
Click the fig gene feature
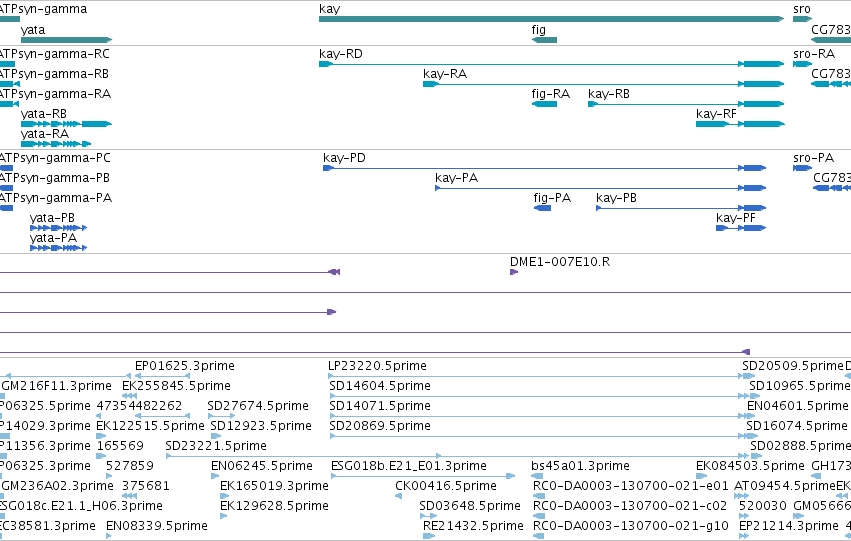click(x=544, y=40)
